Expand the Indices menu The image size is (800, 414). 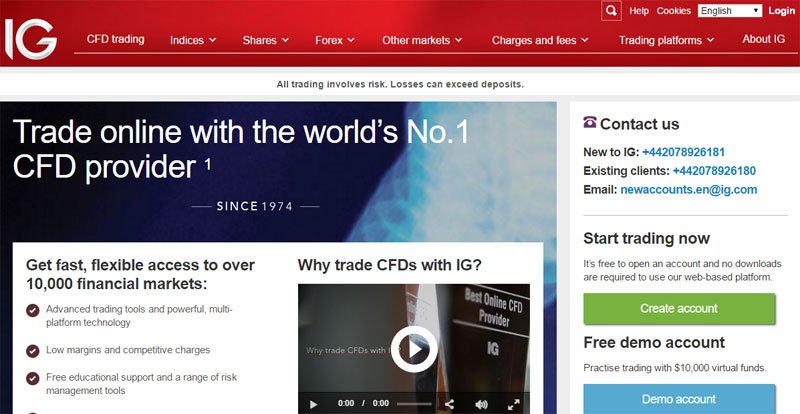click(x=193, y=40)
